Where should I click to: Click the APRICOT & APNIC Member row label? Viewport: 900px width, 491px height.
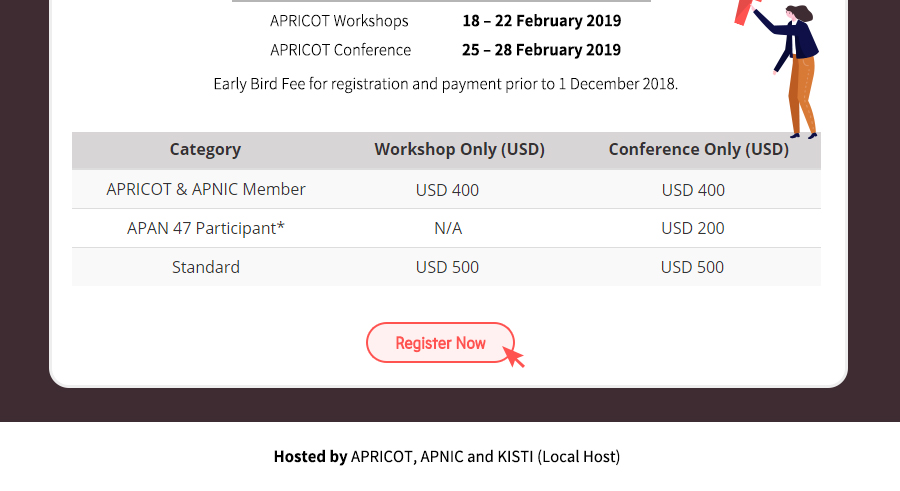coord(205,189)
